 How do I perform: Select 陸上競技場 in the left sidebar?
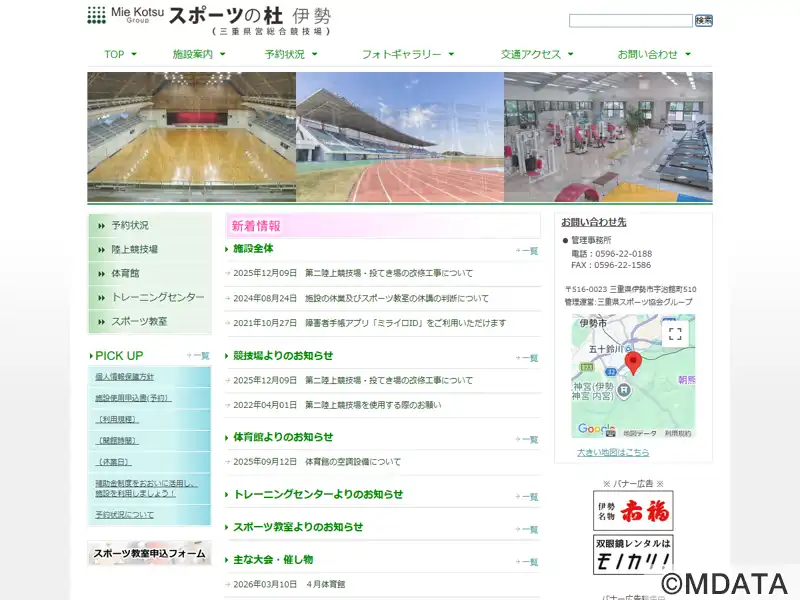tap(150, 249)
